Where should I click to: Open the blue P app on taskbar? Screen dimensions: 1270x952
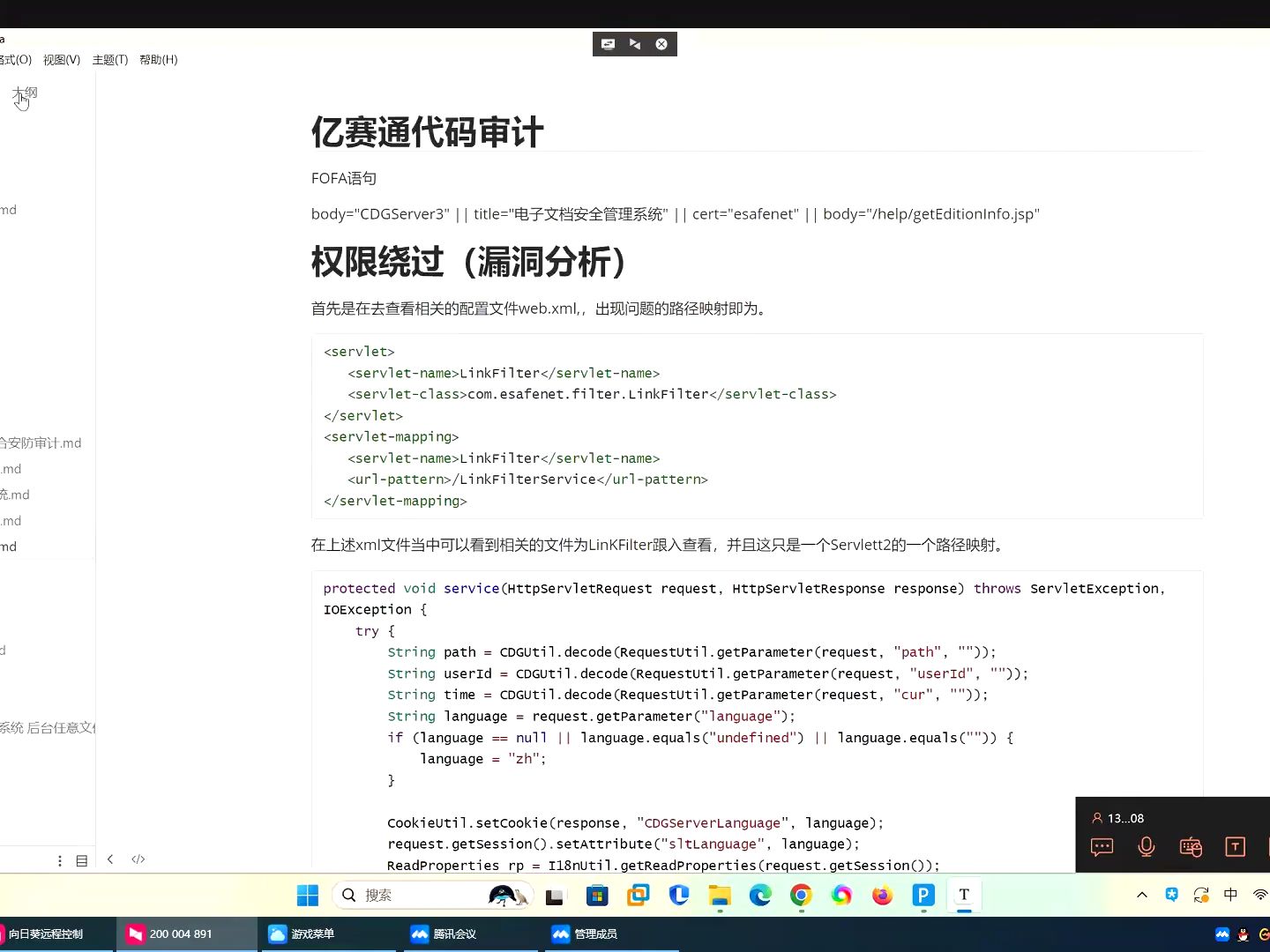pyautogui.click(x=923, y=896)
